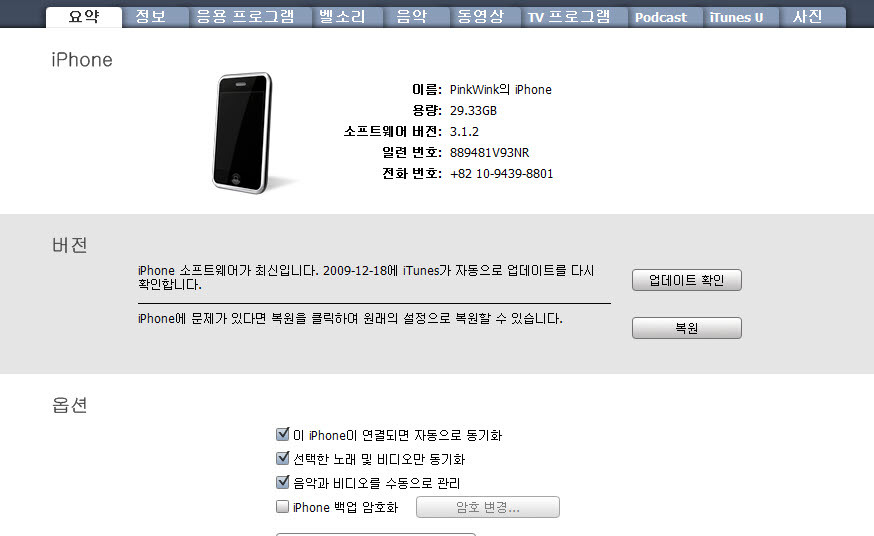This screenshot has height=536, width=874.
Task: Disable 음악과 비디오를 수동으로 관리 checkbox
Action: [x=283, y=482]
